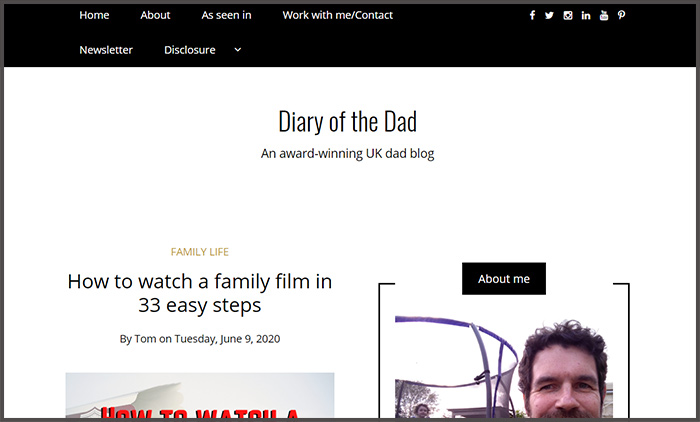Open the Pinterest social icon
The image size is (700, 422).
[x=621, y=16]
